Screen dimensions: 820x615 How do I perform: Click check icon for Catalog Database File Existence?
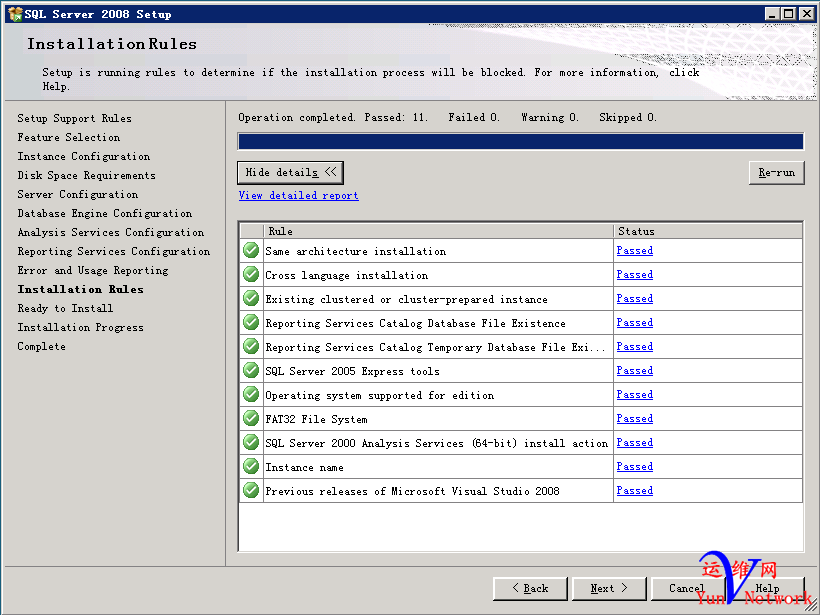251,323
